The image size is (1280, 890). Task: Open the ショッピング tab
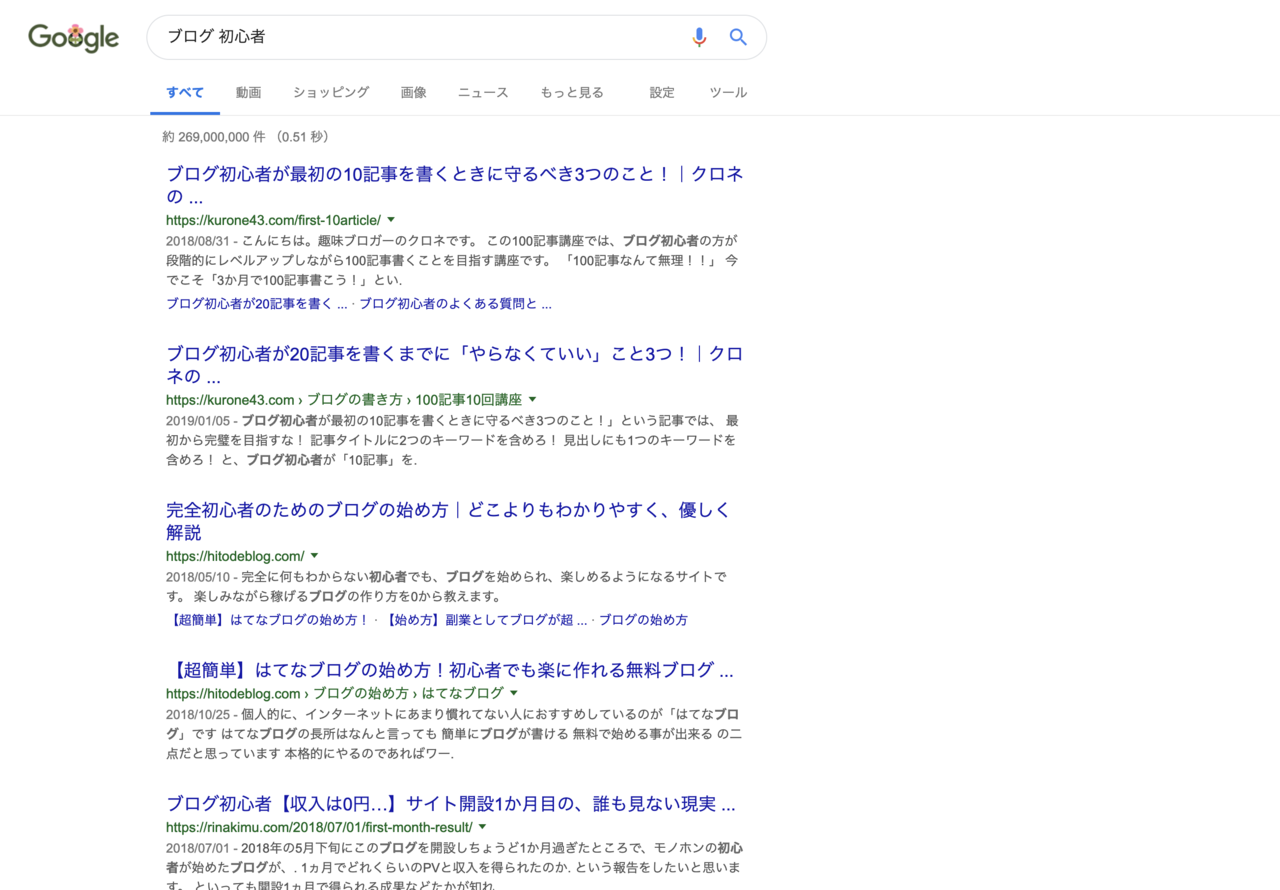(x=331, y=92)
